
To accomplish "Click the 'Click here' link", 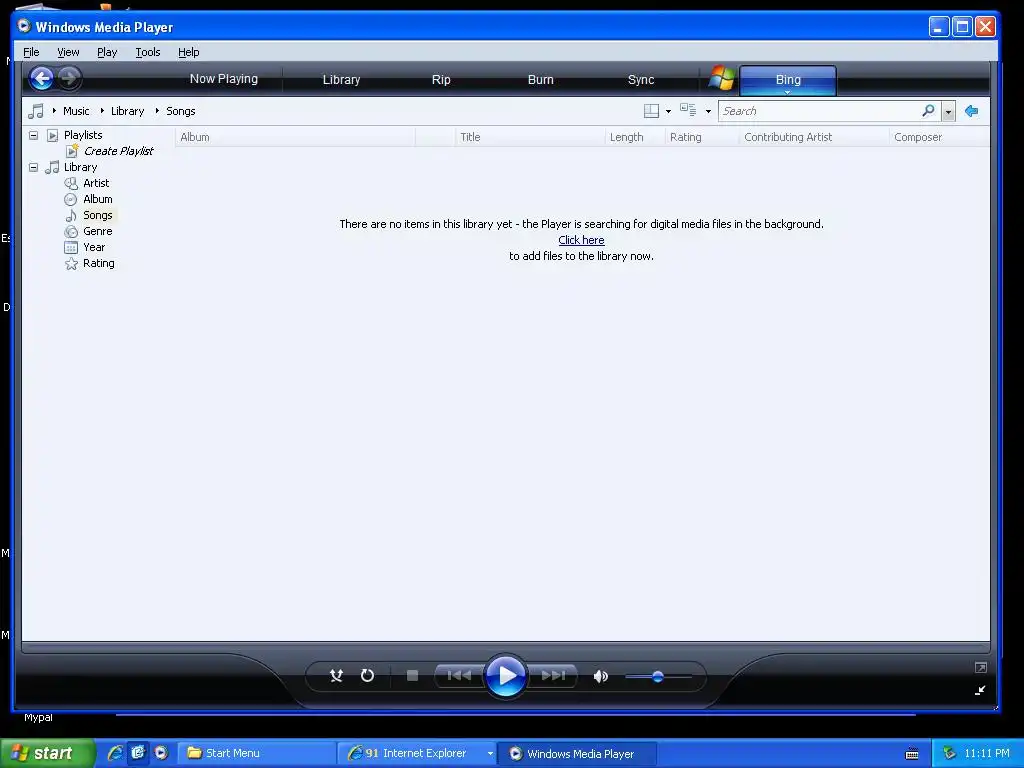I will (581, 240).
